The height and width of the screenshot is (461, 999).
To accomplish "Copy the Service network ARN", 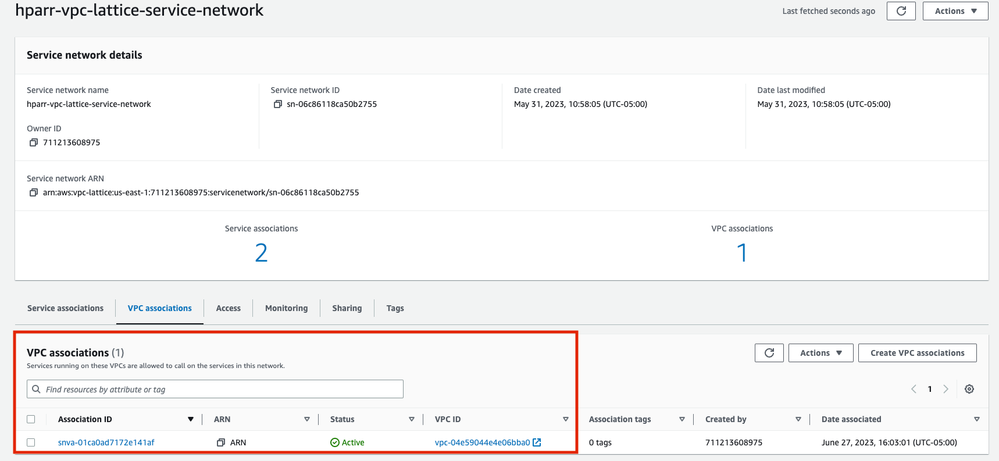I will coord(33,192).
